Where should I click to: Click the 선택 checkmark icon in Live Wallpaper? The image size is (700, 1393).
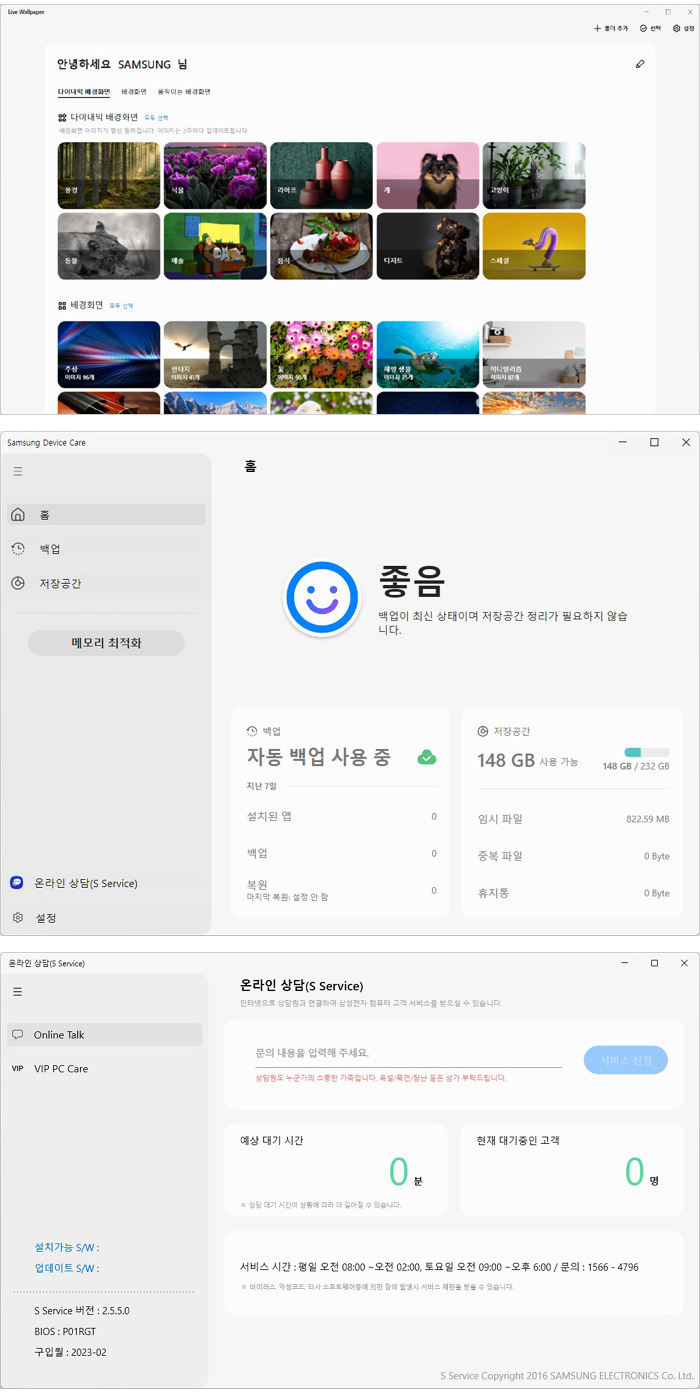pos(644,29)
